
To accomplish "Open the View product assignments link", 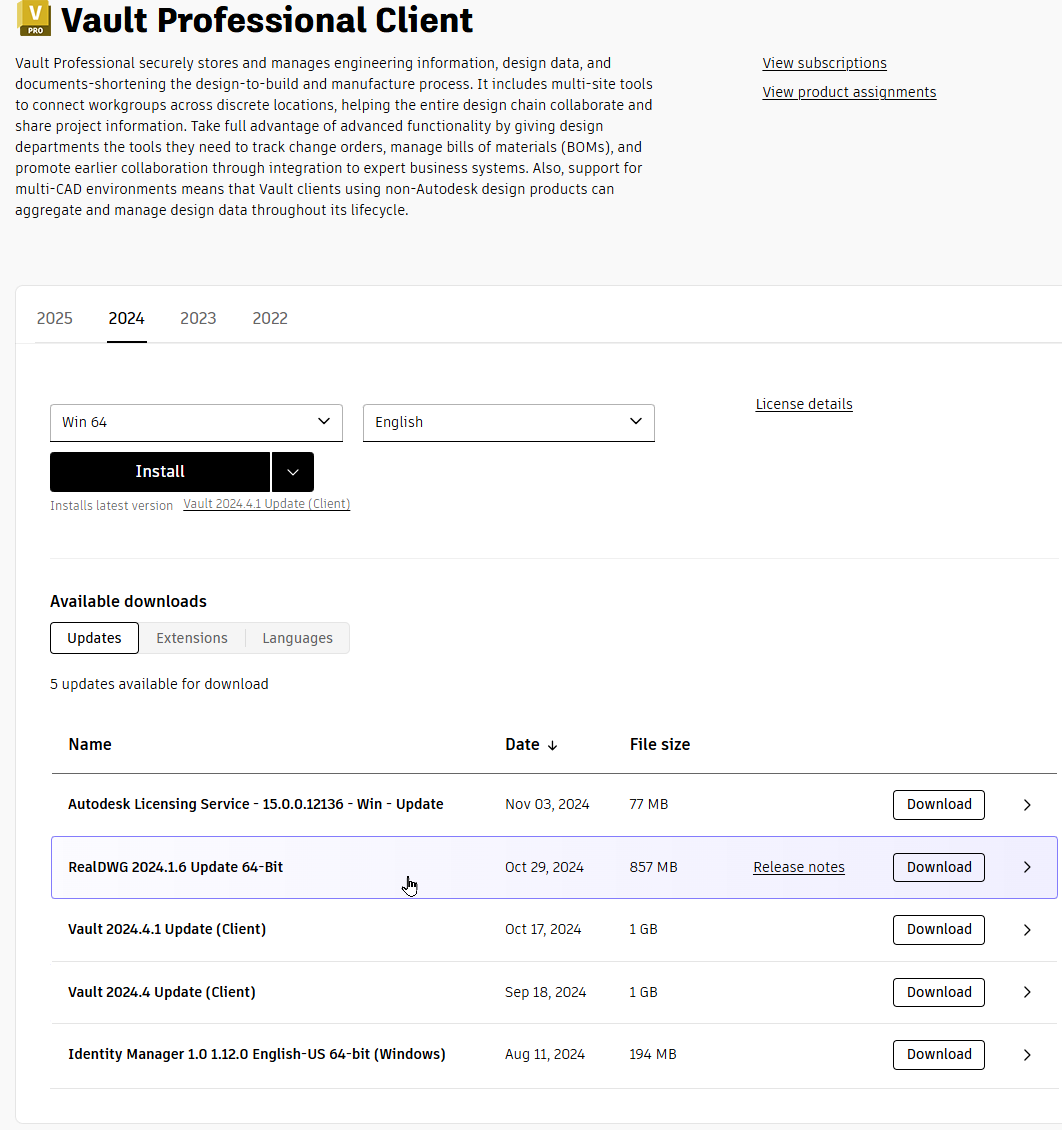I will [x=849, y=92].
